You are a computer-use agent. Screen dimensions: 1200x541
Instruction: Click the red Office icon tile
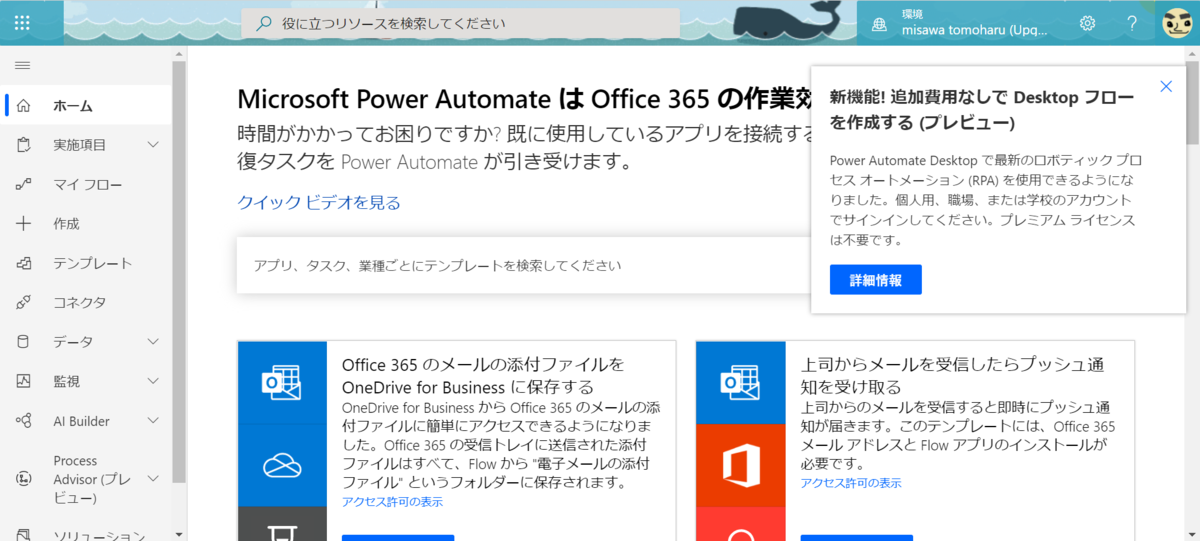tap(741, 465)
